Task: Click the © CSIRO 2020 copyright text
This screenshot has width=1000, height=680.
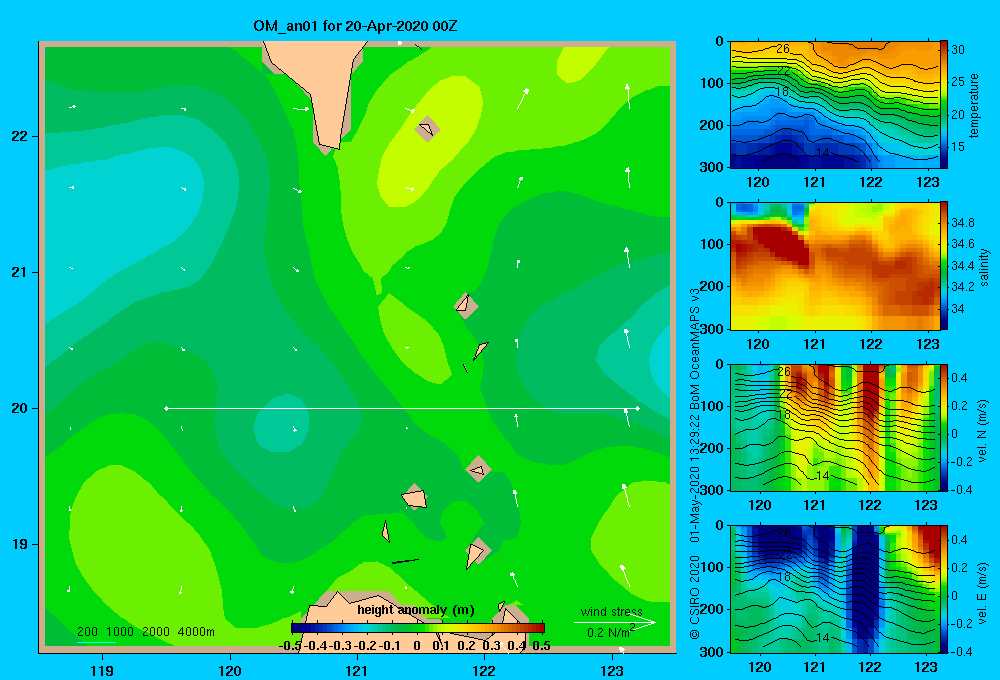Action: tap(695, 597)
